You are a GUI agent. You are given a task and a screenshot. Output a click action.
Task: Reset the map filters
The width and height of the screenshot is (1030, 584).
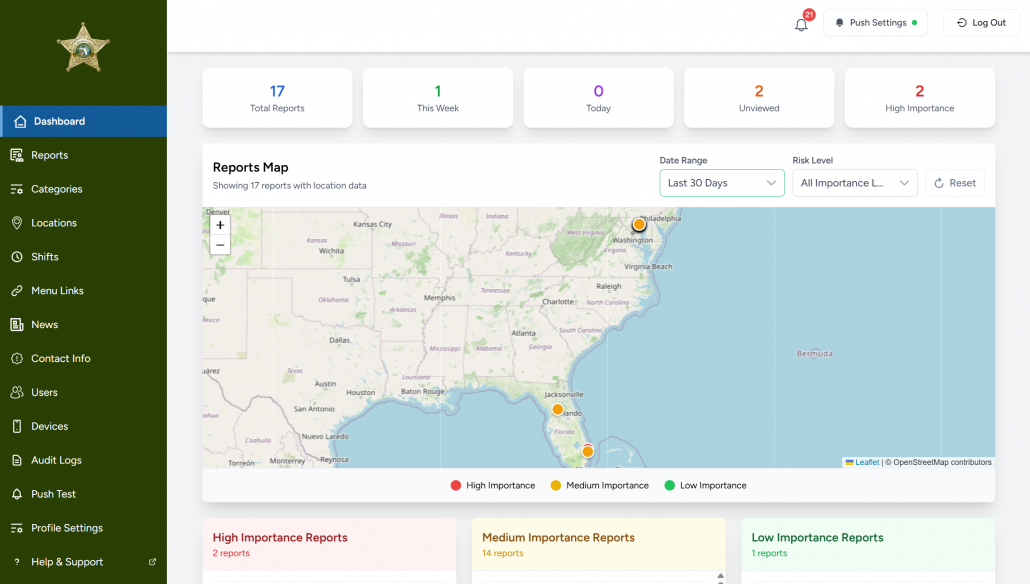pos(954,183)
